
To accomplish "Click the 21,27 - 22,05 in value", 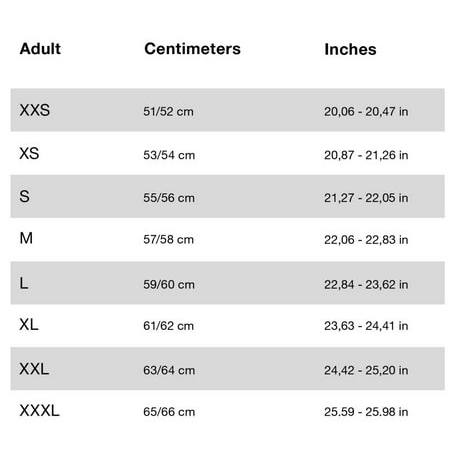I will click(366, 198).
